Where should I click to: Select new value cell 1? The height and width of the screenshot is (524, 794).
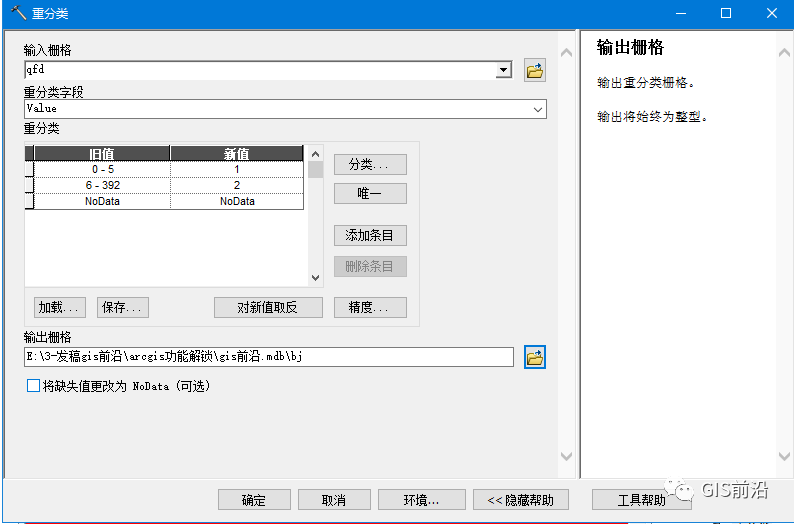pos(237,169)
